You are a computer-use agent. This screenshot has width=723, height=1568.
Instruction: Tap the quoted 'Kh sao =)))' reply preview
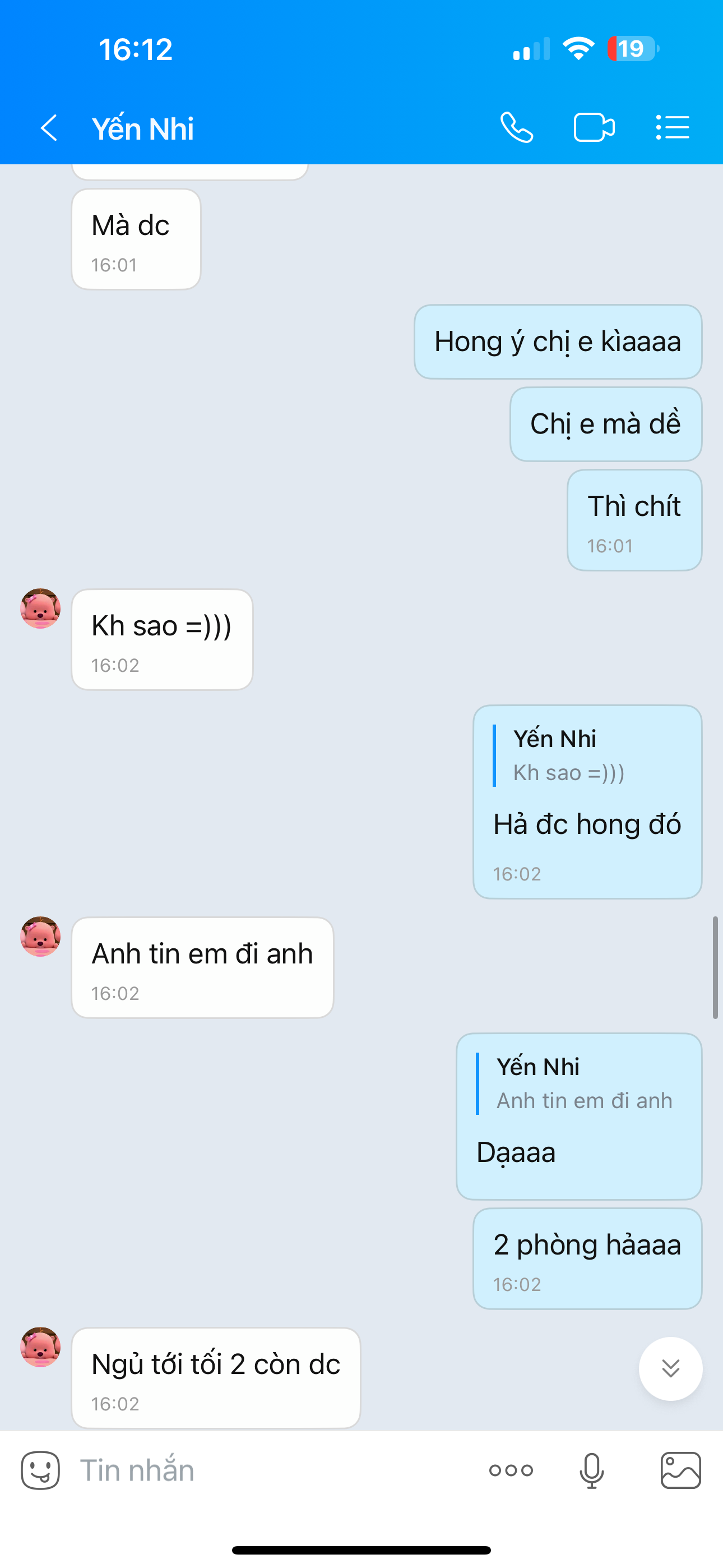[x=569, y=755]
